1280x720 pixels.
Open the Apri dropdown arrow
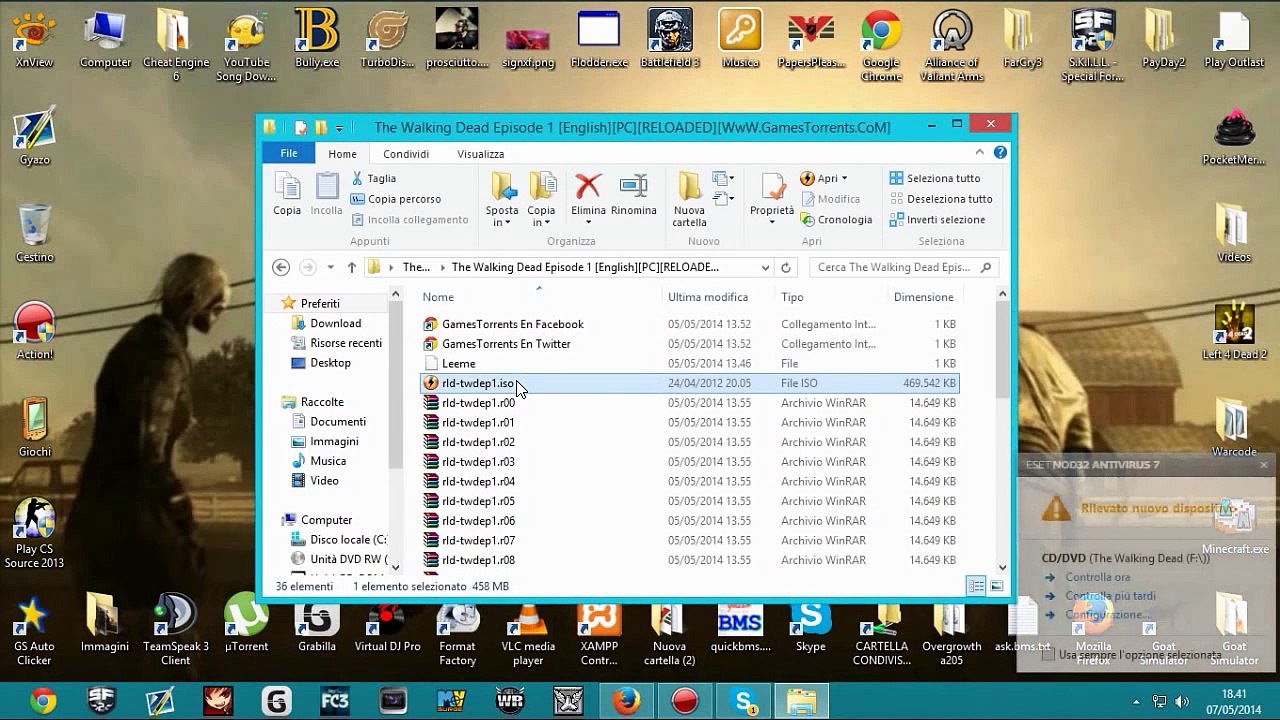click(x=844, y=178)
